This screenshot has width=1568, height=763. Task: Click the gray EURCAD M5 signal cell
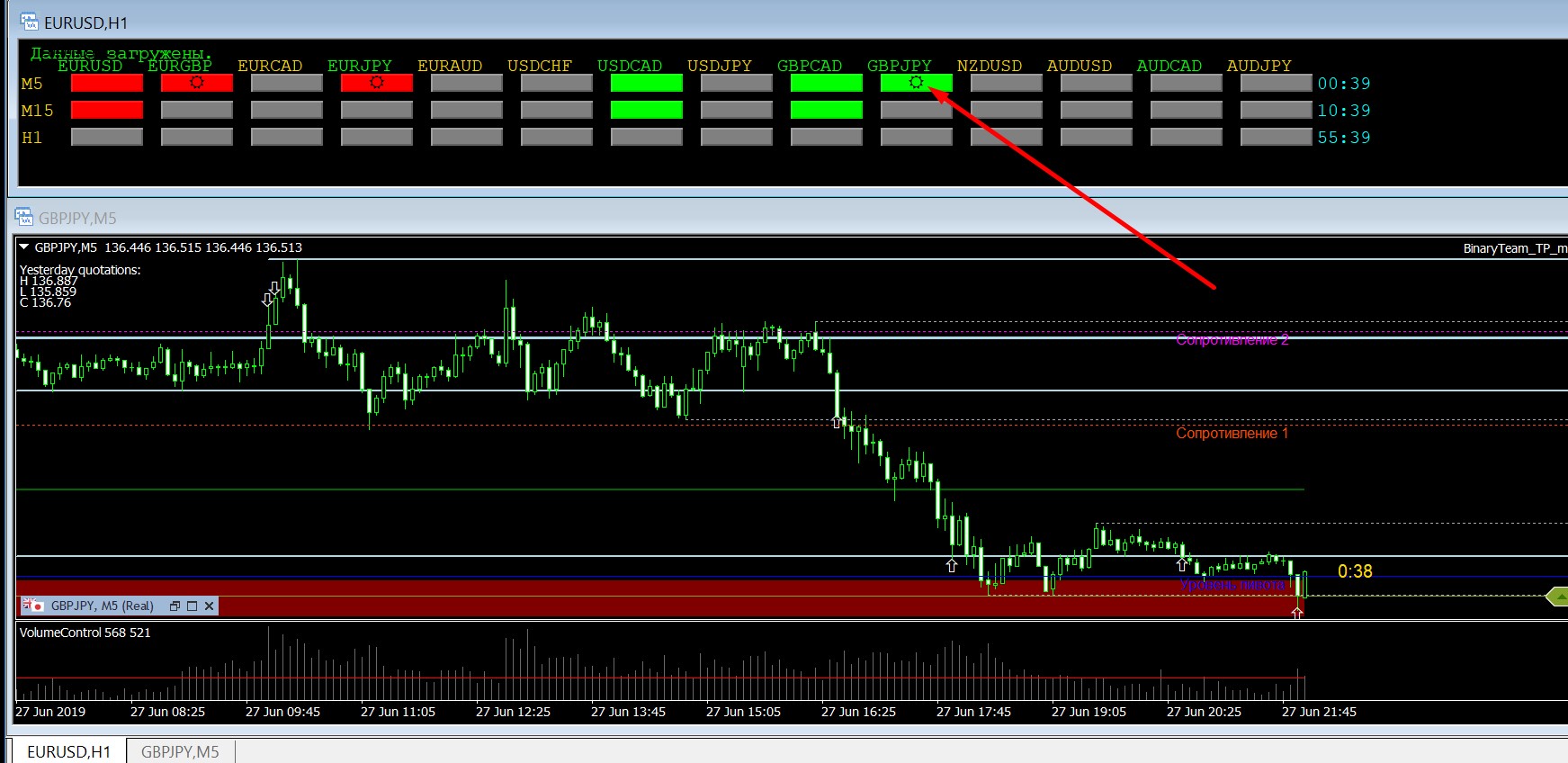click(x=287, y=83)
